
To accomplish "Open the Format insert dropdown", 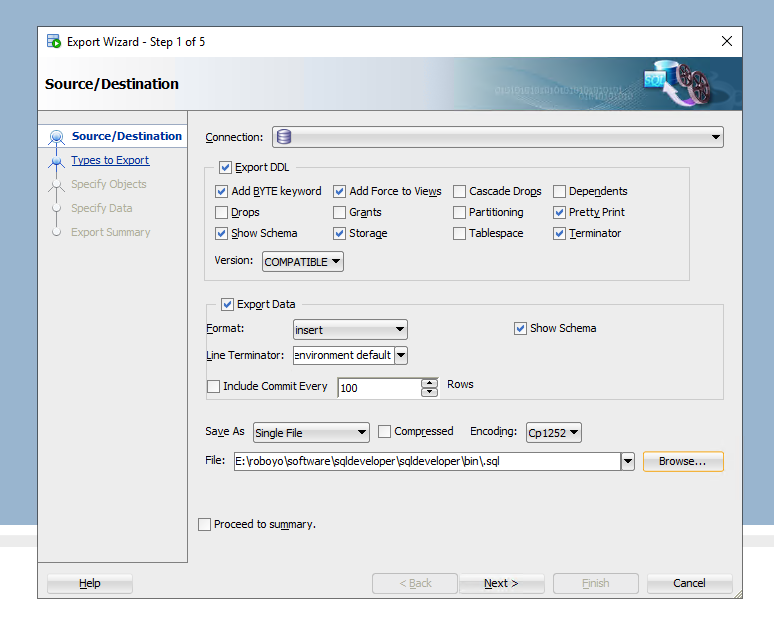I will tap(350, 329).
